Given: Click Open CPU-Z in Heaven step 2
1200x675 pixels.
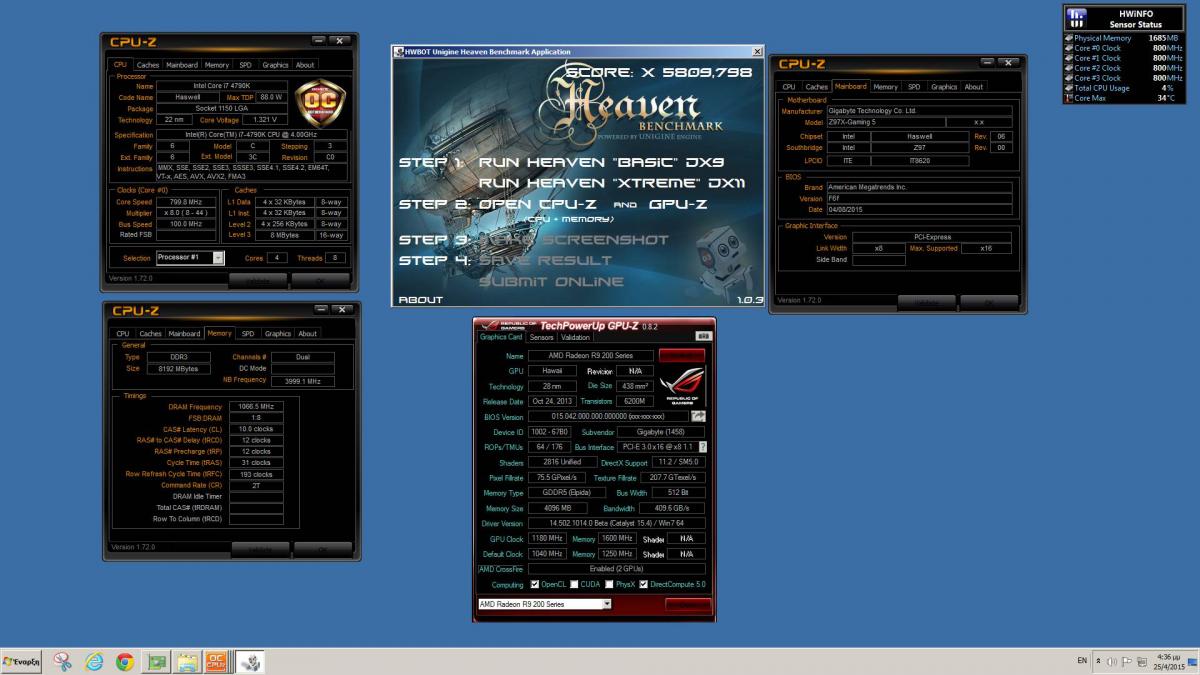Looking at the screenshot, I should 539,204.
